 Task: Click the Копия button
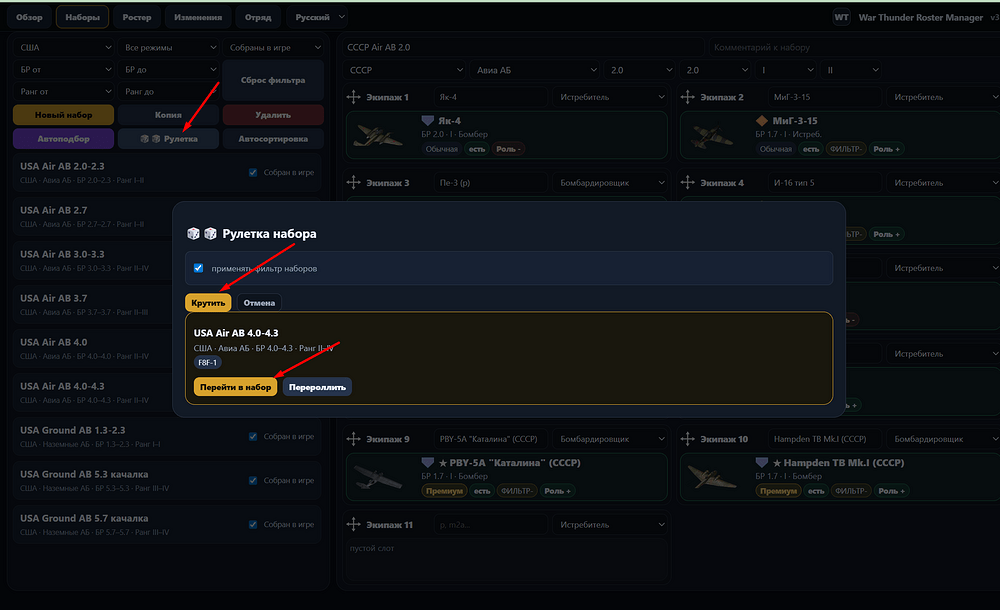coord(168,115)
